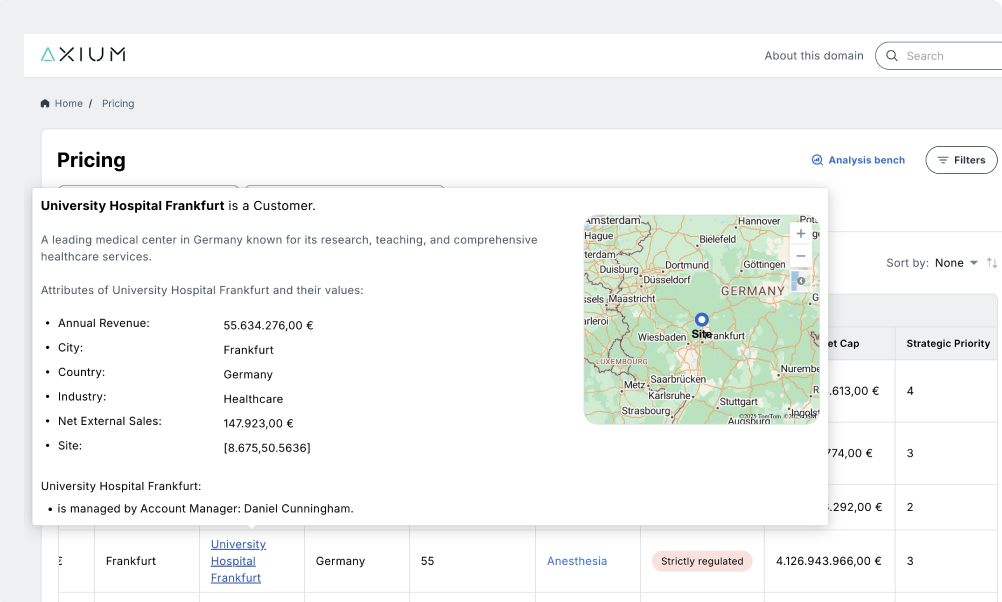Select the Annual Revenue value 55.634.276,00 €
Screen dimensions: 1002x602
[x=268, y=325]
